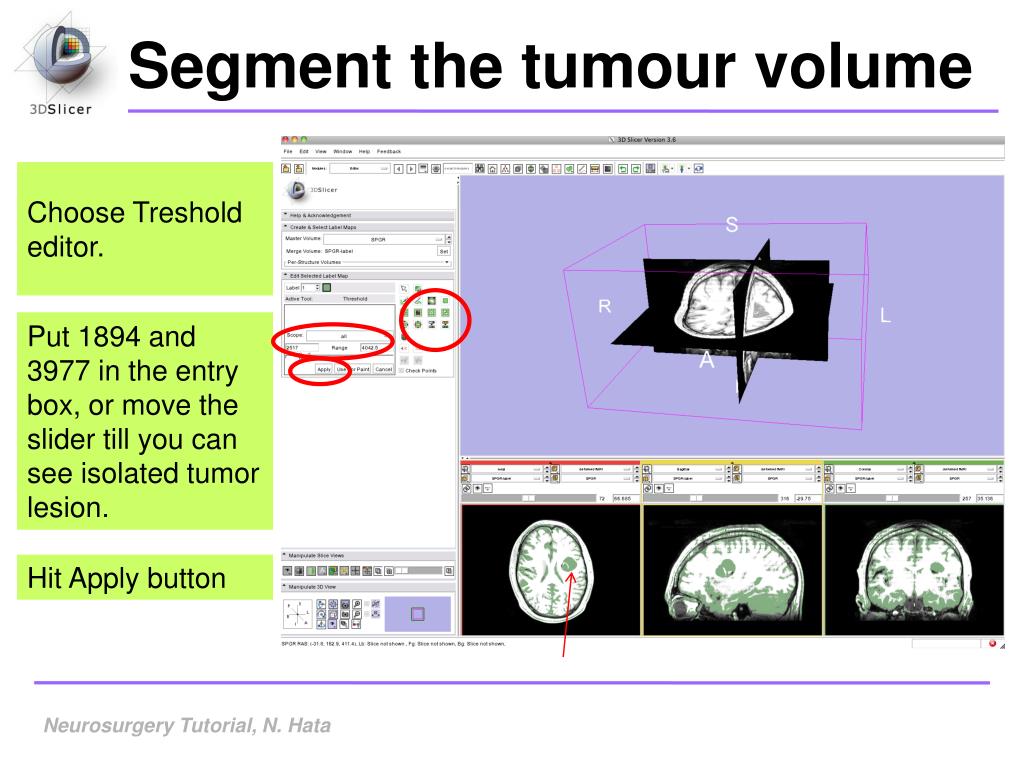Click the zoom in icon in 3D View panel
The height and width of the screenshot is (768, 1024).
[357, 603]
